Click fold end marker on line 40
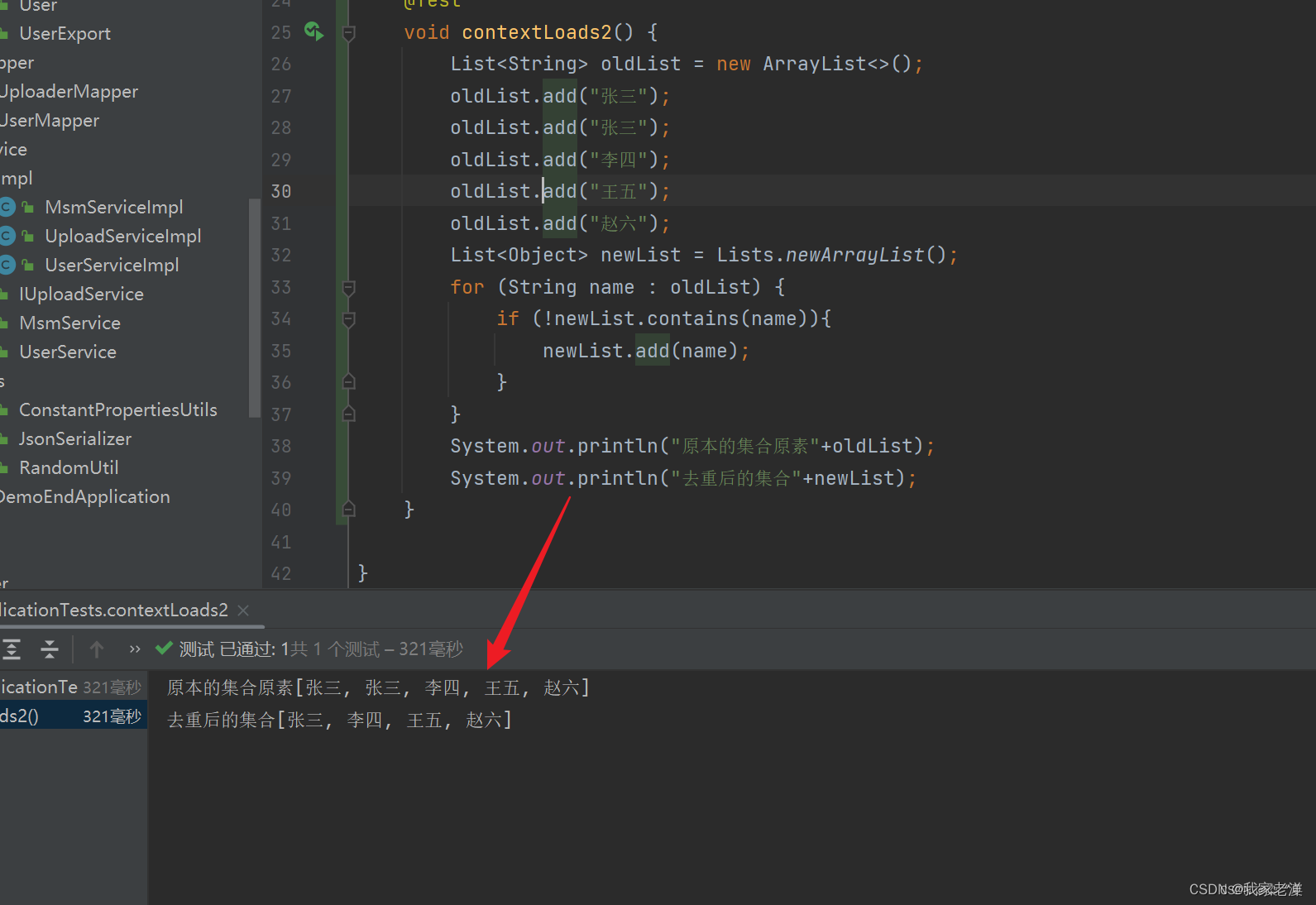The width and height of the screenshot is (1316, 905). 349,509
